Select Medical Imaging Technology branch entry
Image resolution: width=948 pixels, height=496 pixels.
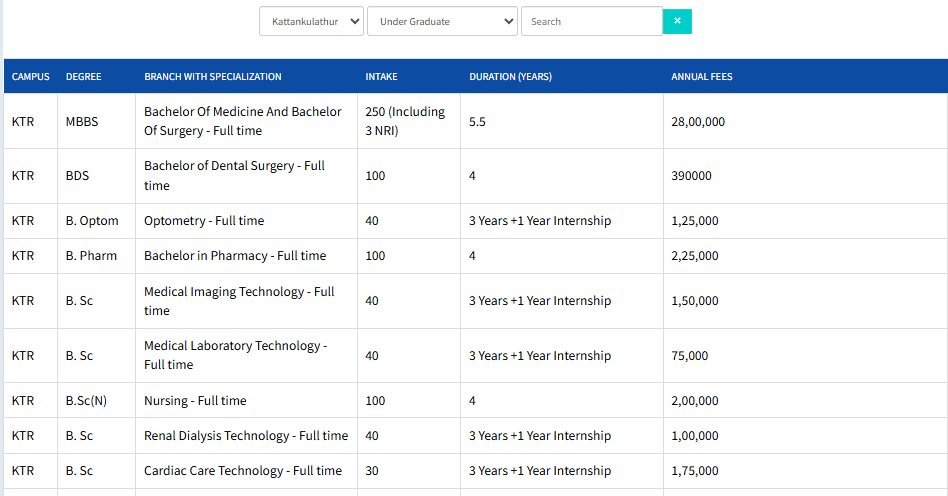(239, 301)
